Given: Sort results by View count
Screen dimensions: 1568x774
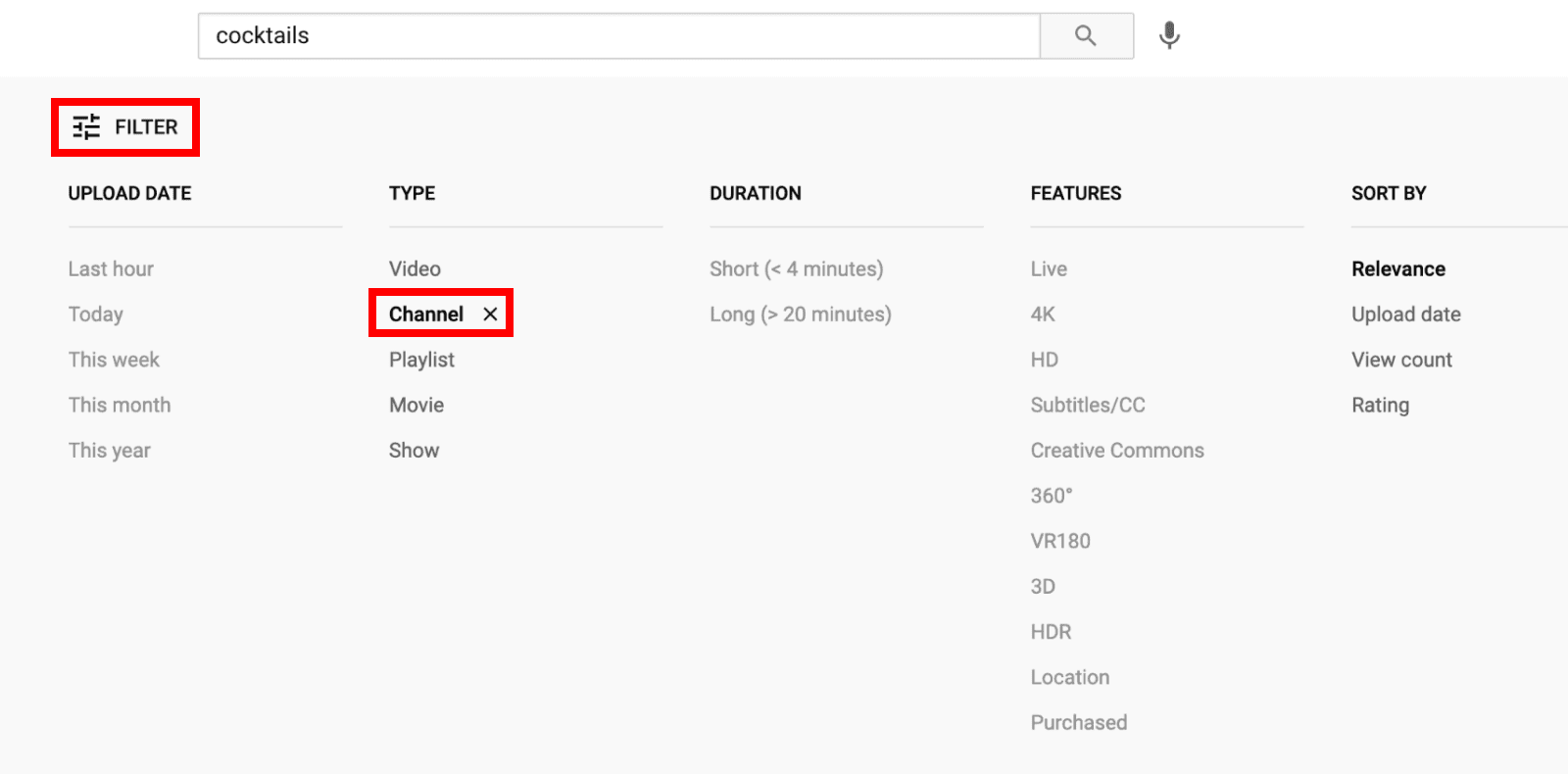Looking at the screenshot, I should point(1401,360).
